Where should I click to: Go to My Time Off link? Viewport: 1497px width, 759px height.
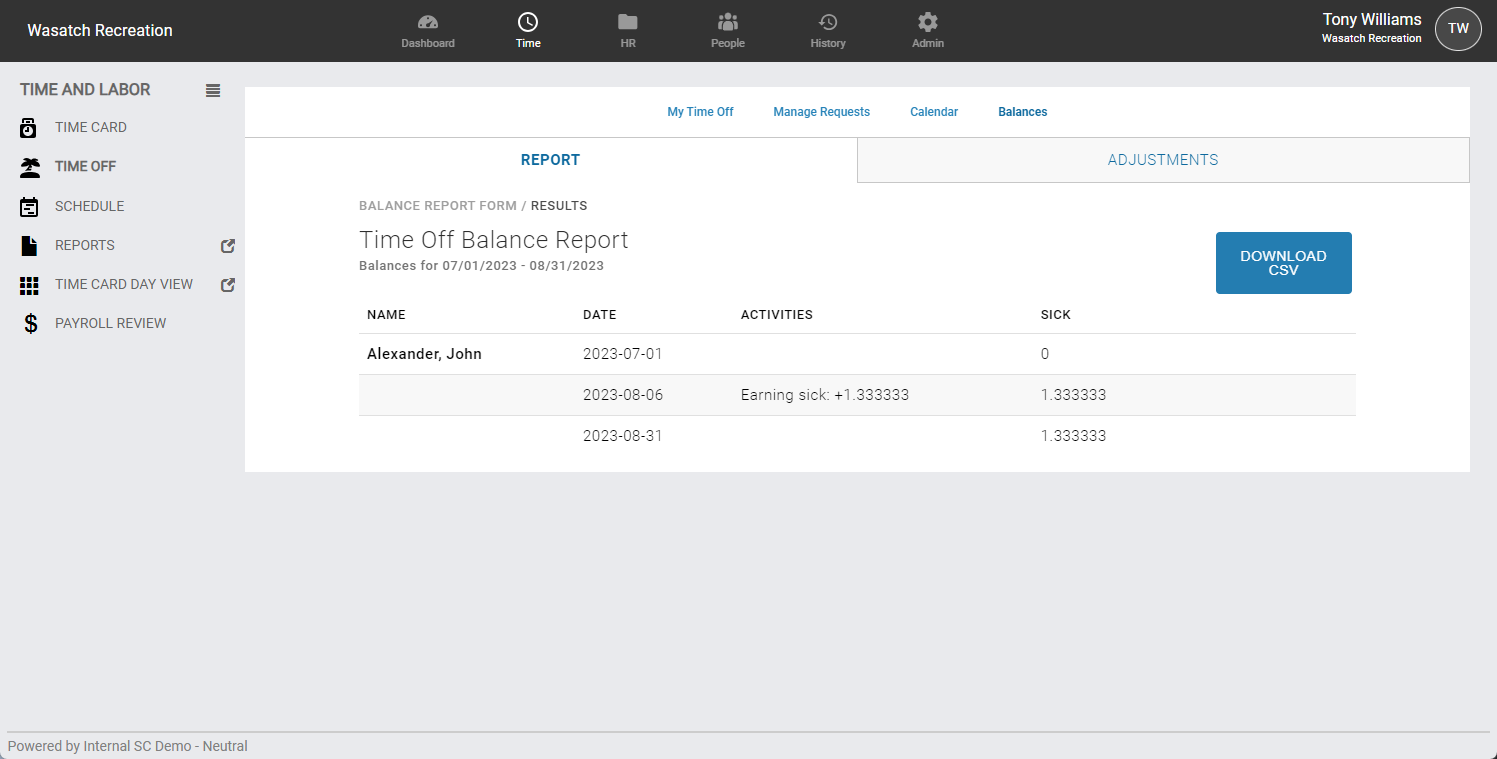[x=700, y=112]
